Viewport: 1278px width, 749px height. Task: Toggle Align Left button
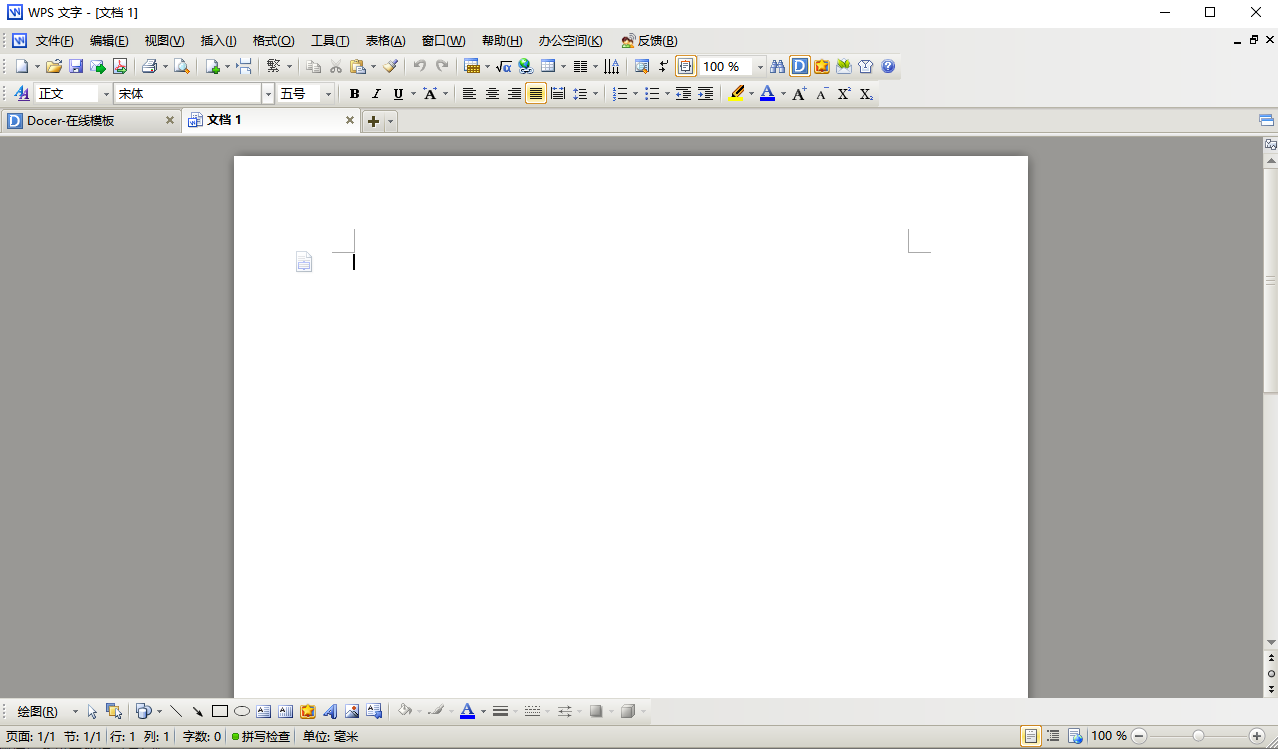(469, 94)
